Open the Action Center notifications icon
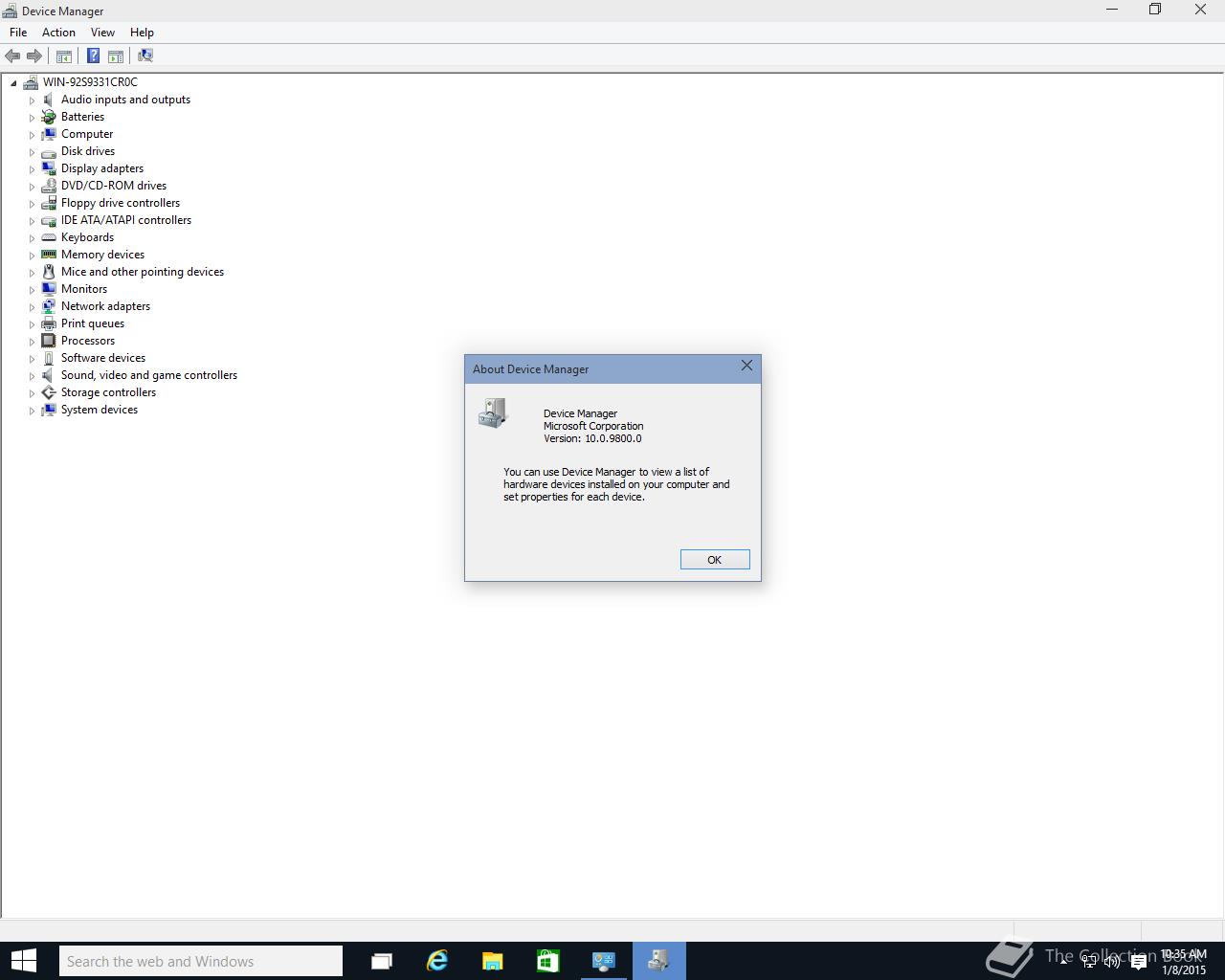The height and width of the screenshot is (980, 1225). (1138, 962)
